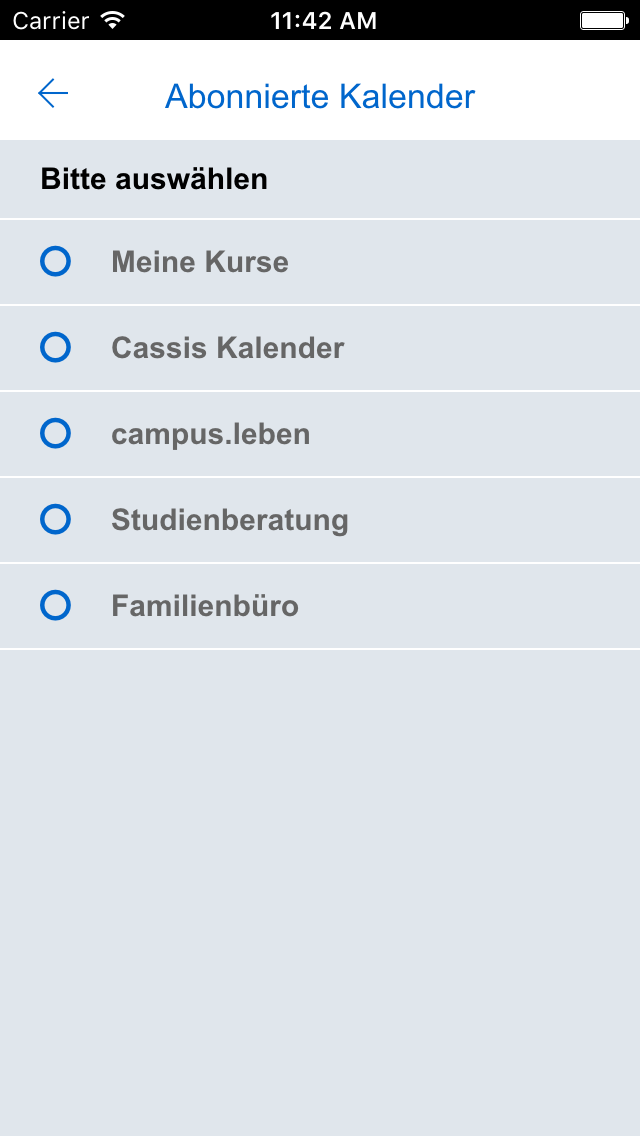Pick the Familienbüro radio button
The image size is (640, 1136).
tap(55, 606)
